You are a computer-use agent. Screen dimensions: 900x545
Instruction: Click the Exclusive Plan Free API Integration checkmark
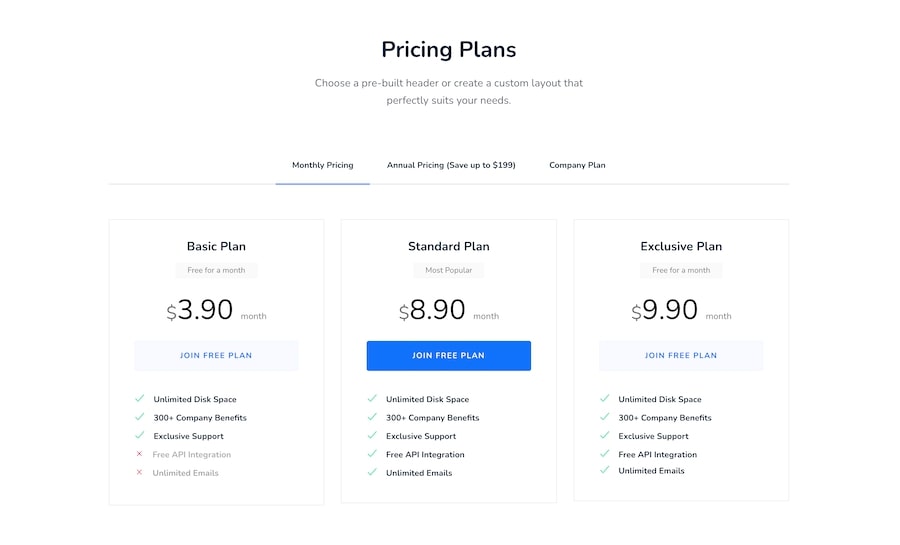[605, 453]
